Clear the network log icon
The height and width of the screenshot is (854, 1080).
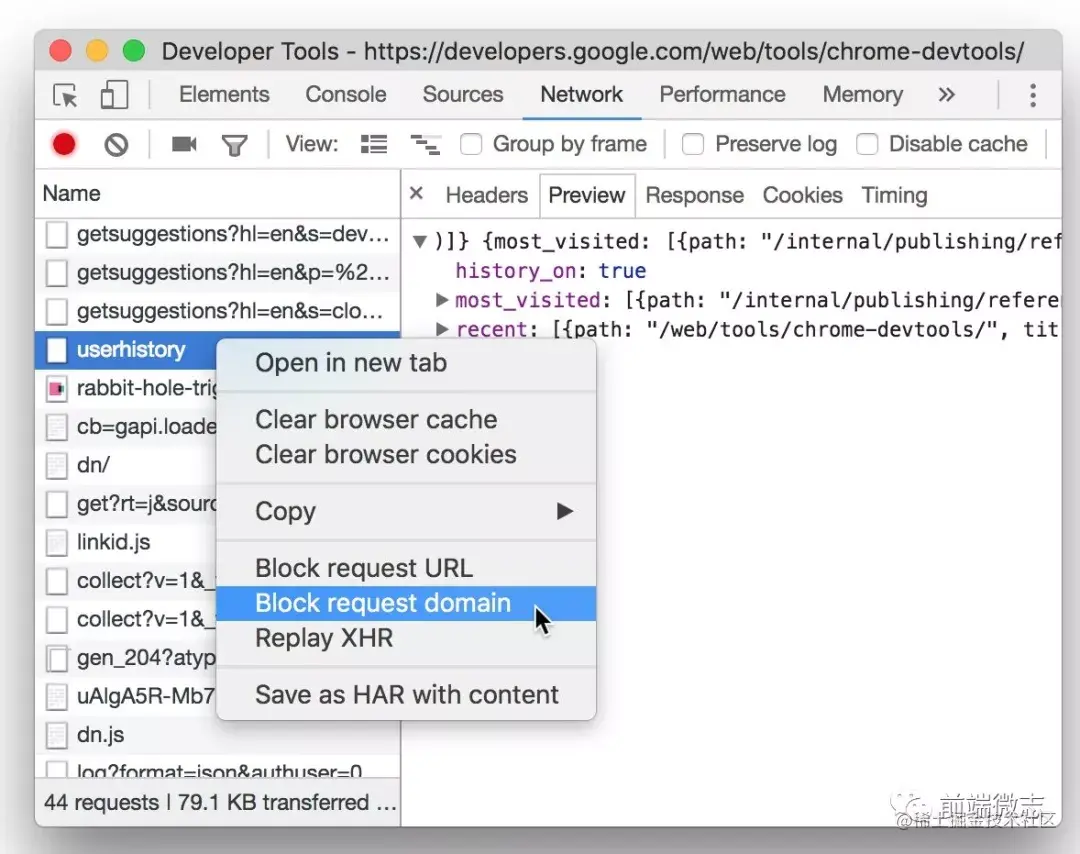[116, 145]
